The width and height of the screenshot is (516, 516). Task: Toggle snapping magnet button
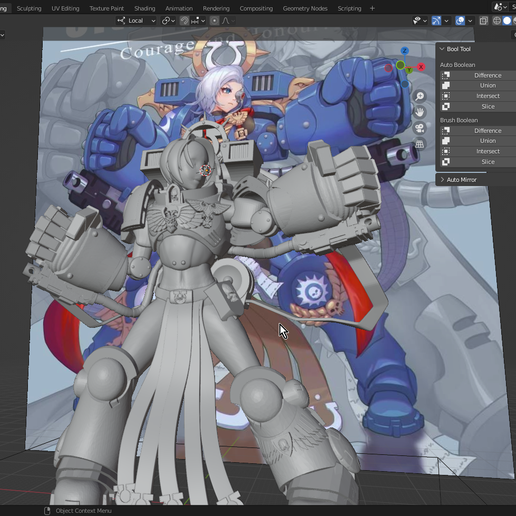point(184,21)
